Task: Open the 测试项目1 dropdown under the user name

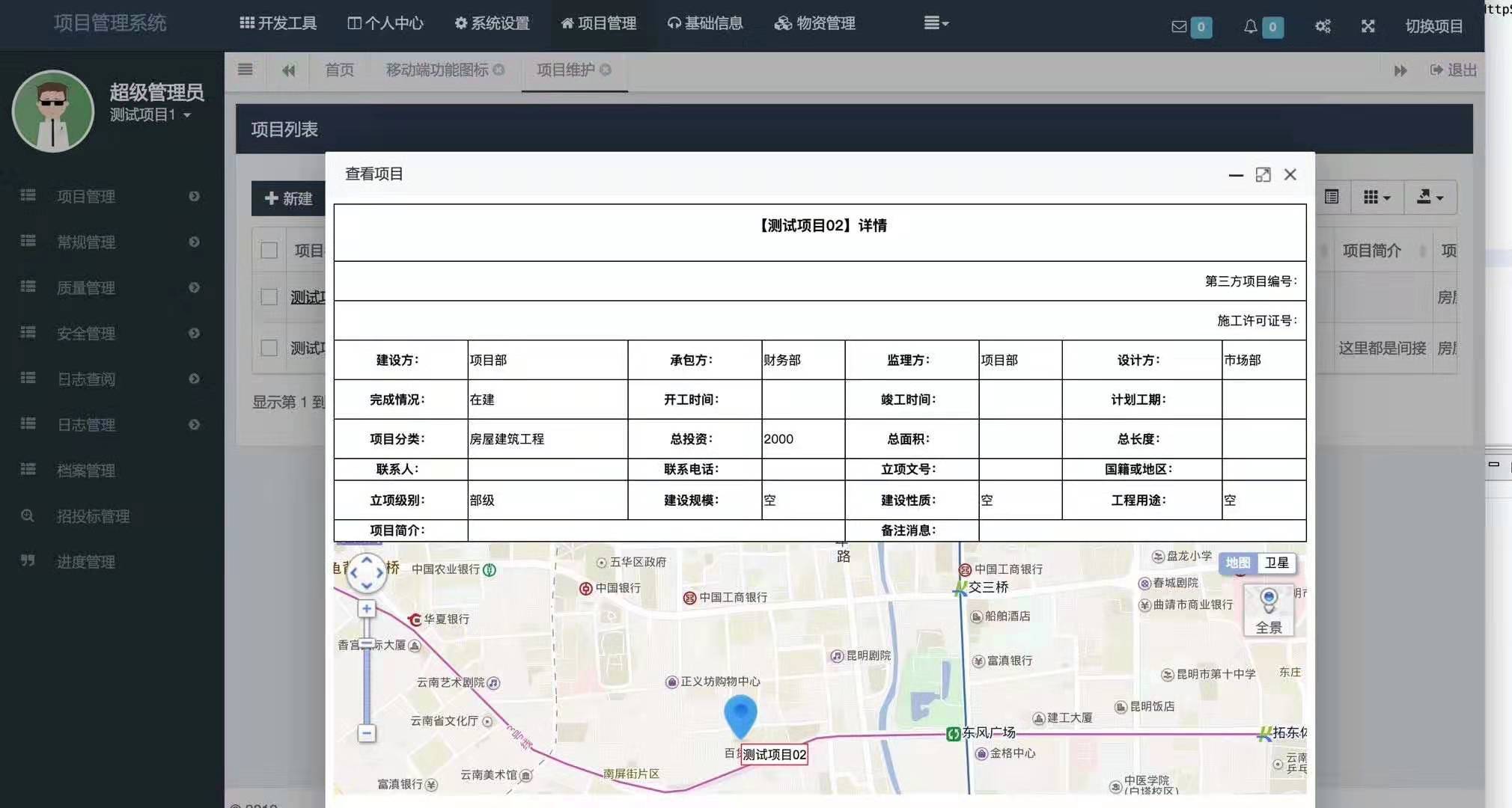Action: pos(150,114)
